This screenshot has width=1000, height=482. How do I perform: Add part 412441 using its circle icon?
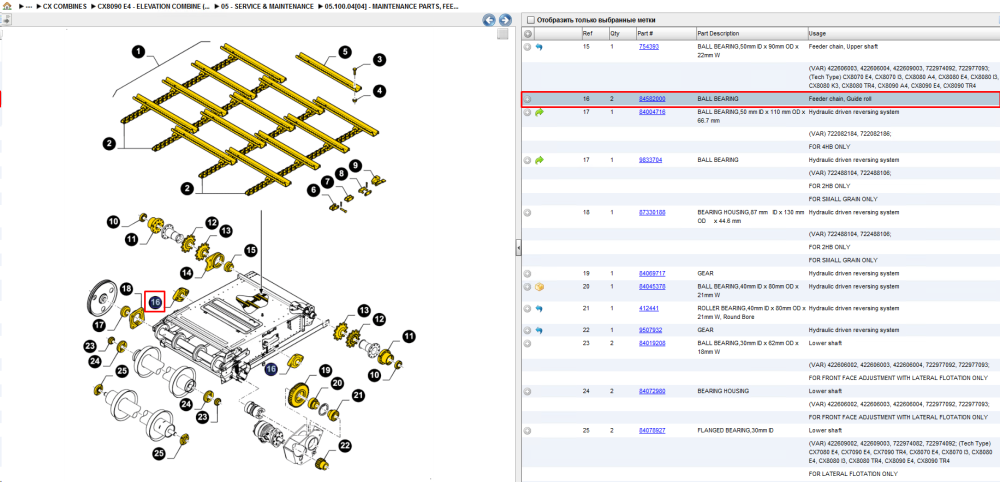coord(527,309)
